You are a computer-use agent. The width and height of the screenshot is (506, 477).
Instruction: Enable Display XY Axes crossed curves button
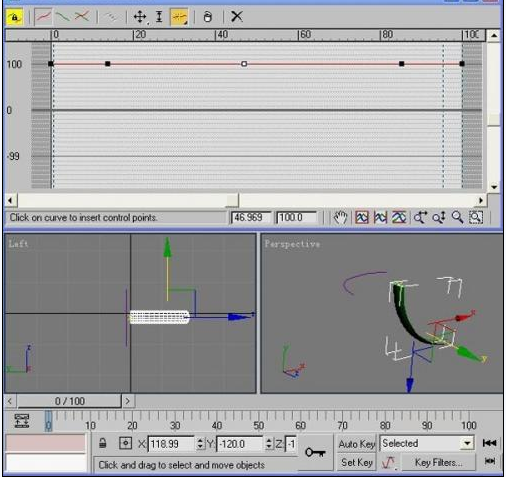tap(82, 16)
